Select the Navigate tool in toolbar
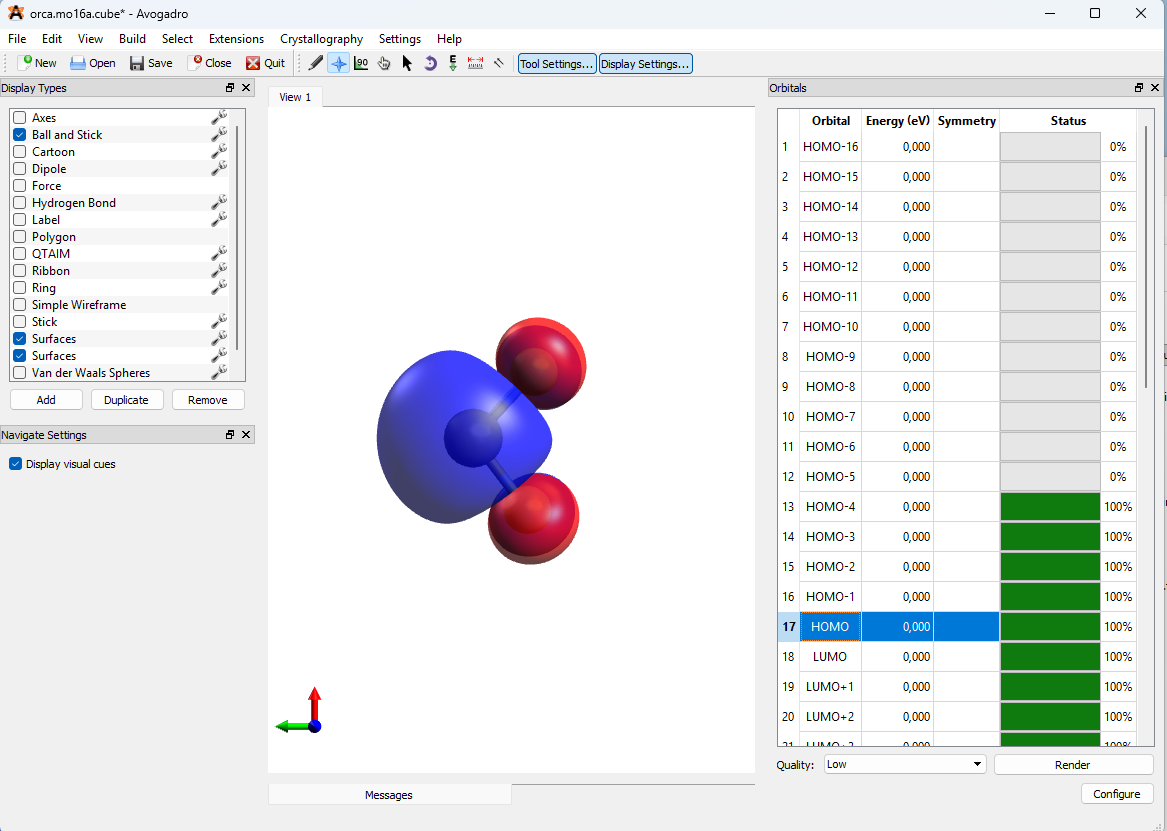The width and height of the screenshot is (1167, 831). tap(339, 63)
